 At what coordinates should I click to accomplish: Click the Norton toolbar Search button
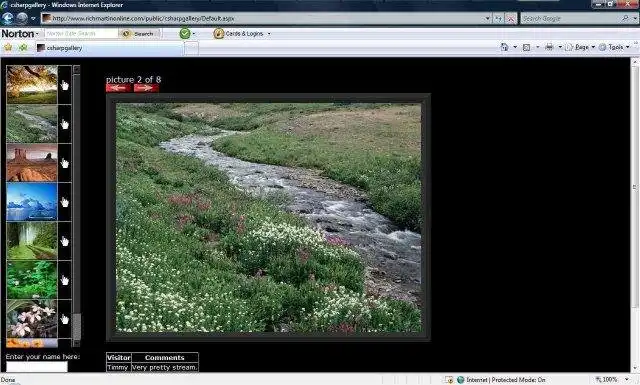point(139,34)
